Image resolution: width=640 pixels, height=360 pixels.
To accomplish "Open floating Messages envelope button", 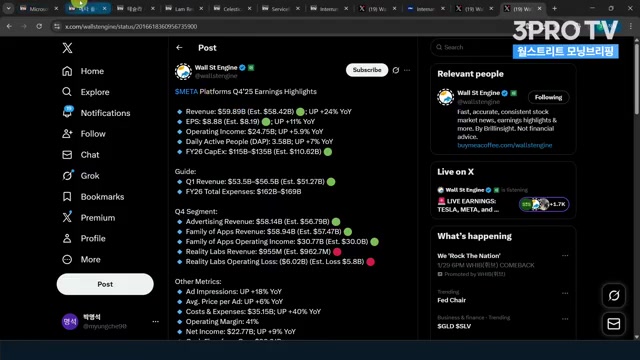I will pos(613,324).
